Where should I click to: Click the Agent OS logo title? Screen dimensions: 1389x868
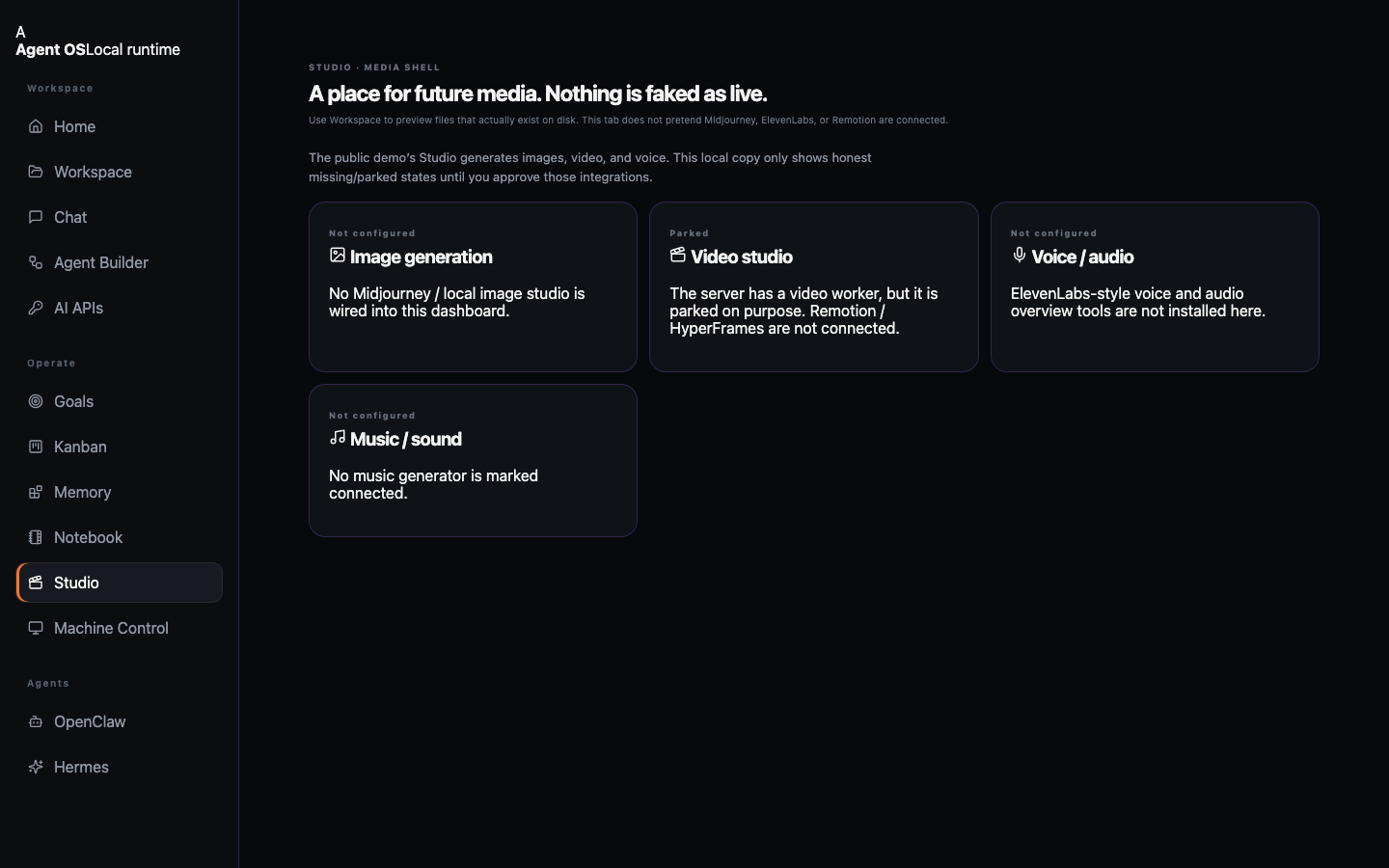coord(50,49)
